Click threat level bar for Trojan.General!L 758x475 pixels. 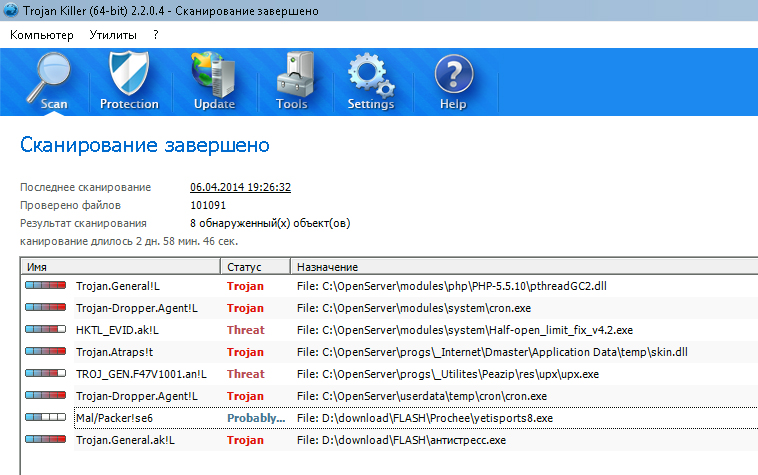(x=47, y=286)
